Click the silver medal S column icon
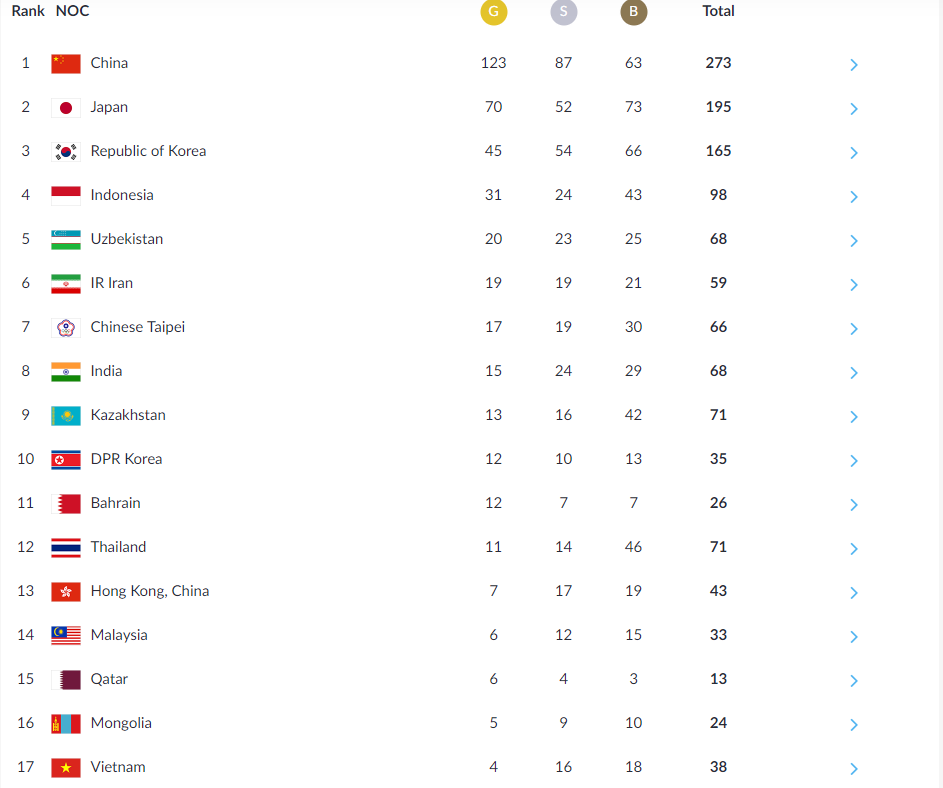This screenshot has width=943, height=788. tap(563, 12)
